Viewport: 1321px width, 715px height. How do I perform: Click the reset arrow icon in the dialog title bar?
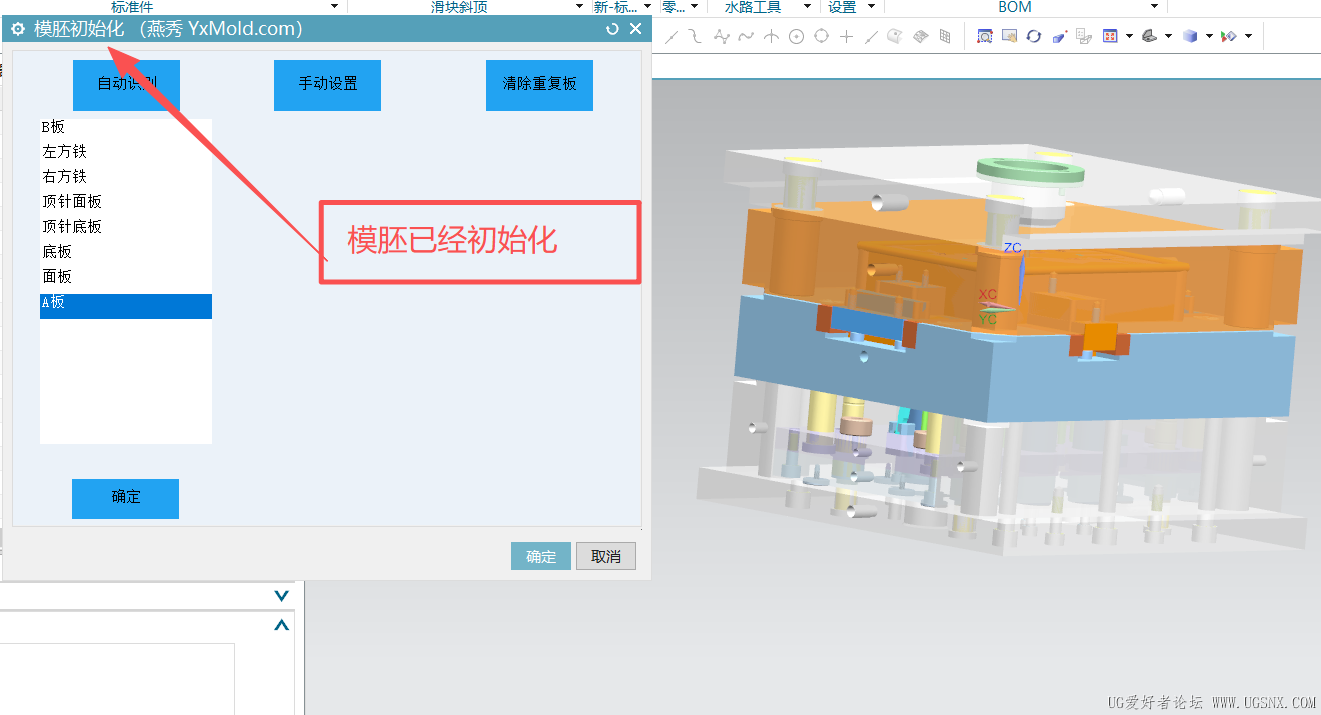click(x=613, y=29)
